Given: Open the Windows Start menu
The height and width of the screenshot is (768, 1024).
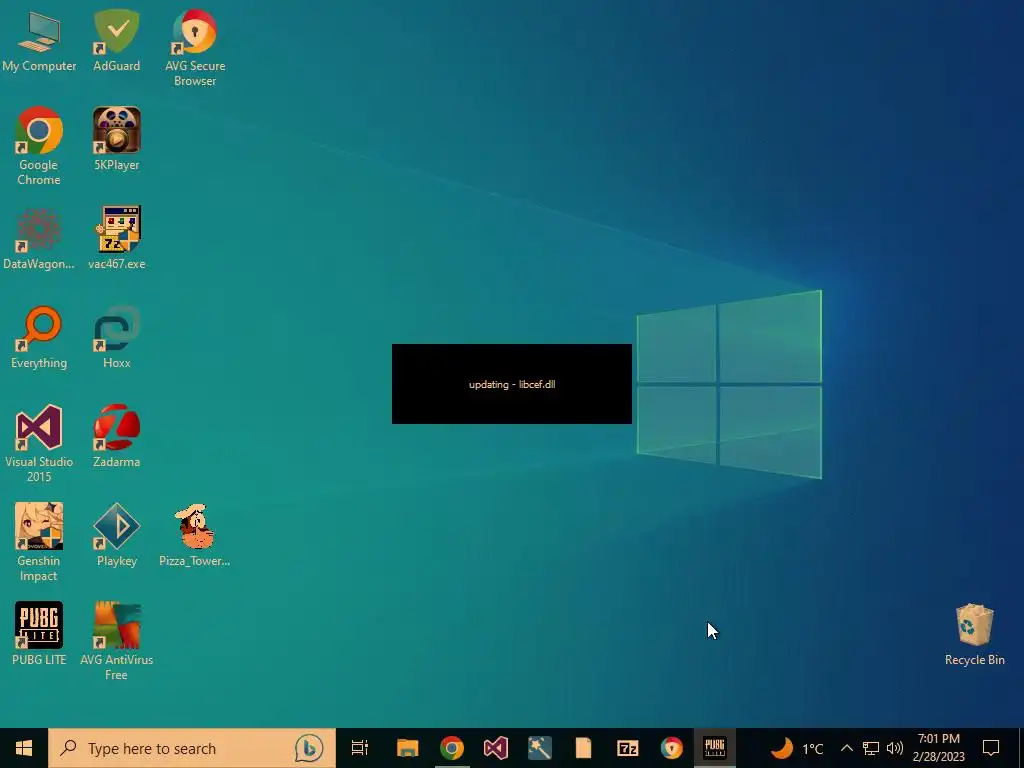Looking at the screenshot, I should 24,748.
